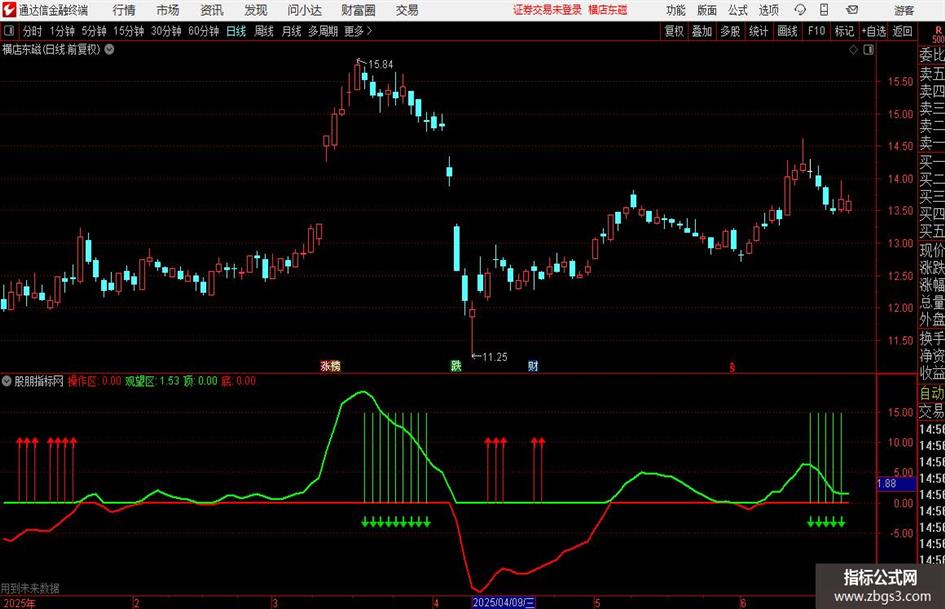The width and height of the screenshot is (945, 609).
Task: Expand the 股朋指标网 indicator dropdown
Action: 7,381
